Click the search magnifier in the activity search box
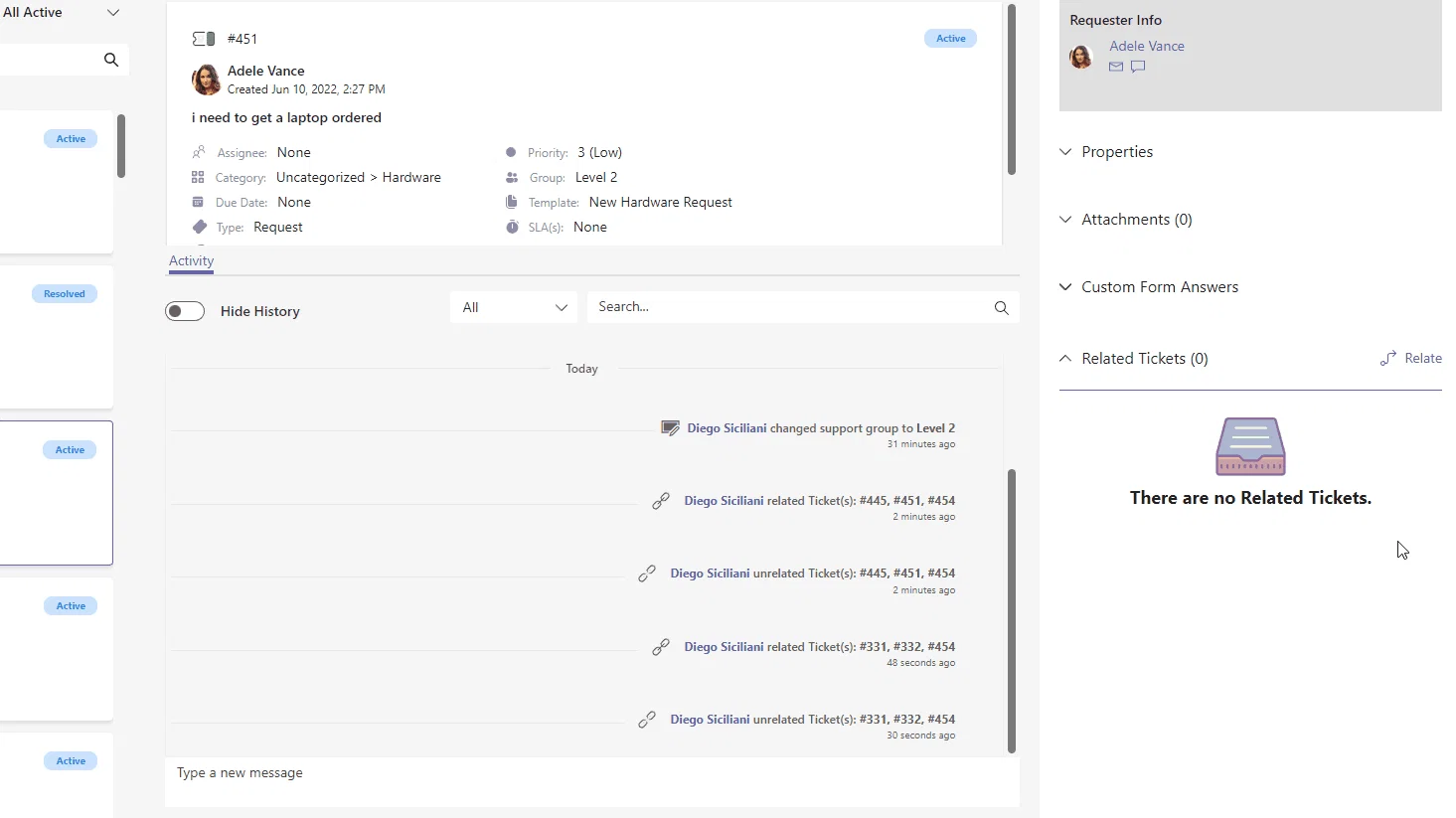Viewport: 1456px width, 818px height. tap(1001, 308)
